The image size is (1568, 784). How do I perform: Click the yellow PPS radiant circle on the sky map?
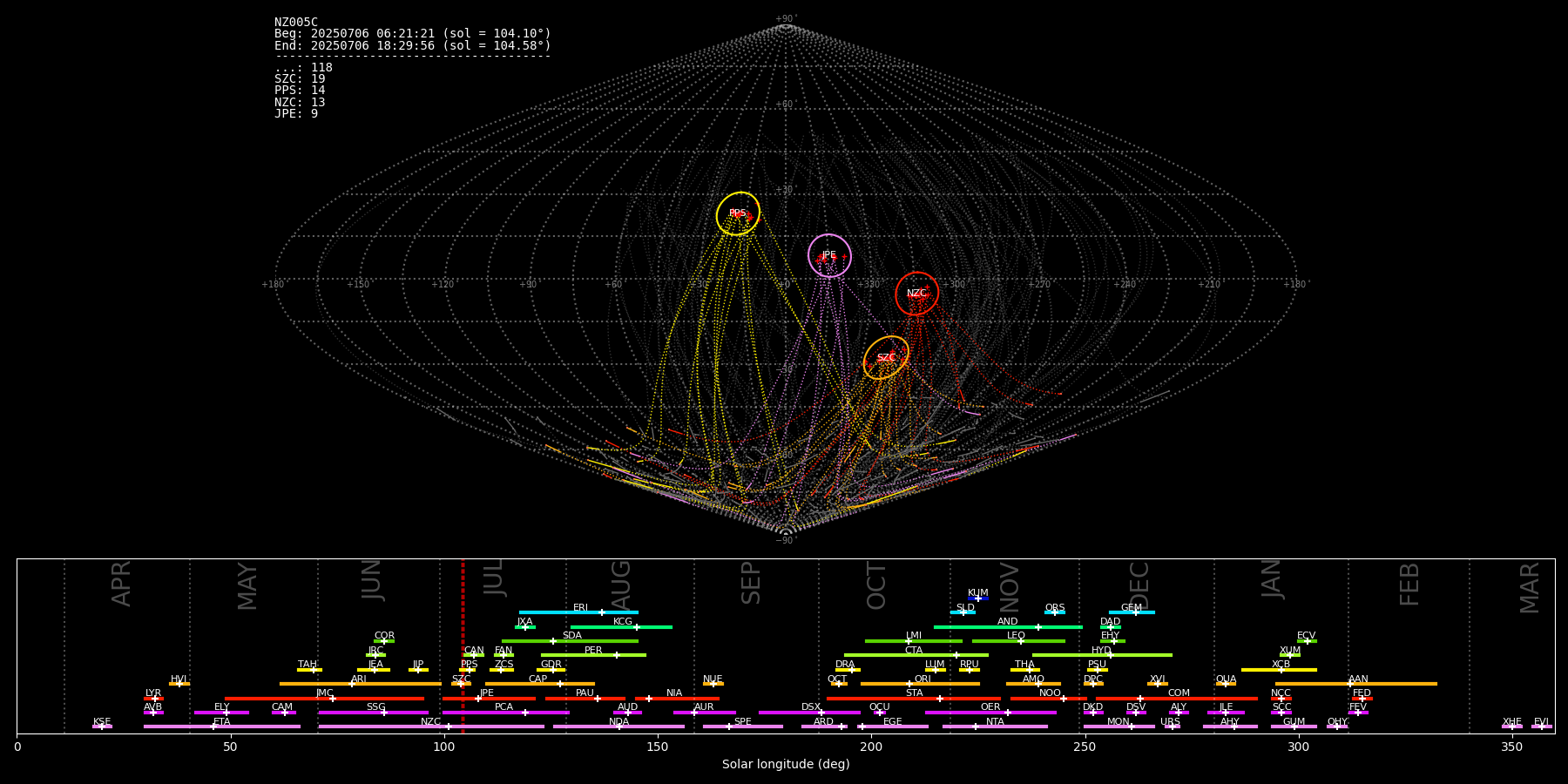click(x=738, y=213)
